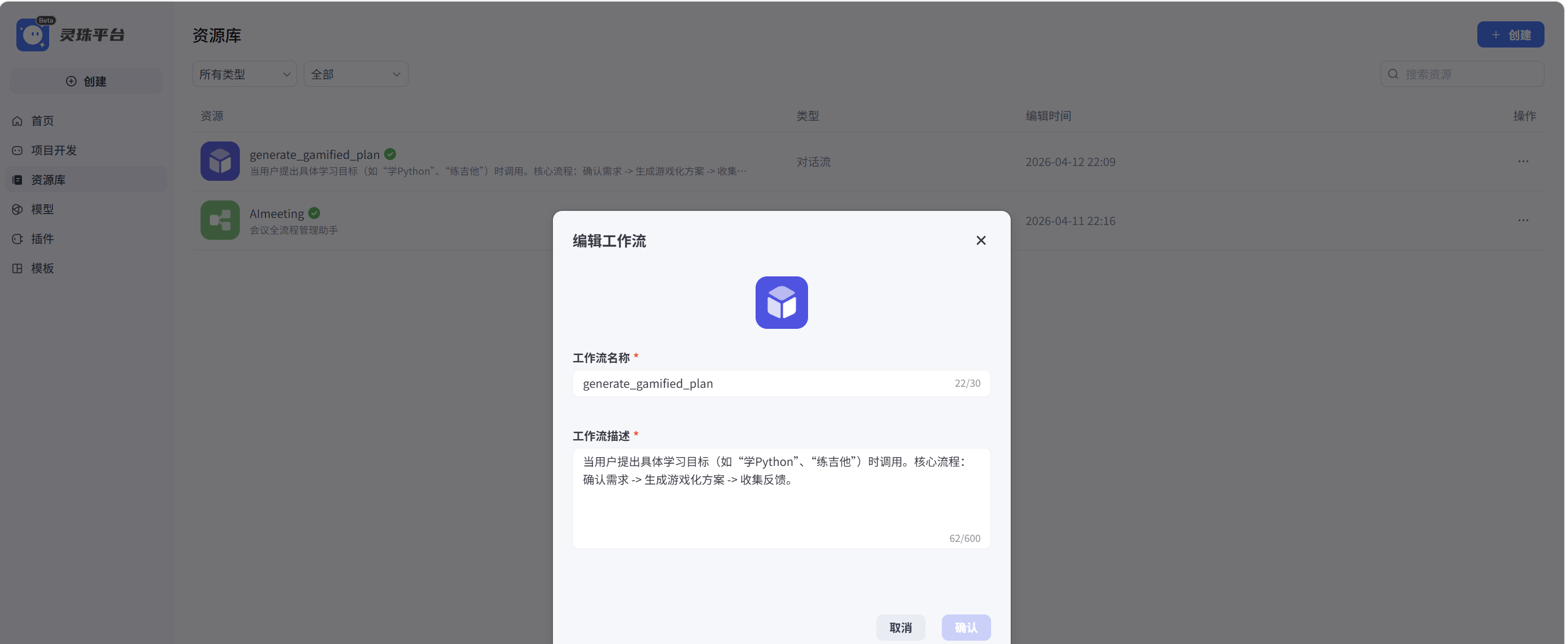Viewport: 1568px width, 644px height.
Task: Click the blue 创建 button top right
Action: tap(1510, 35)
